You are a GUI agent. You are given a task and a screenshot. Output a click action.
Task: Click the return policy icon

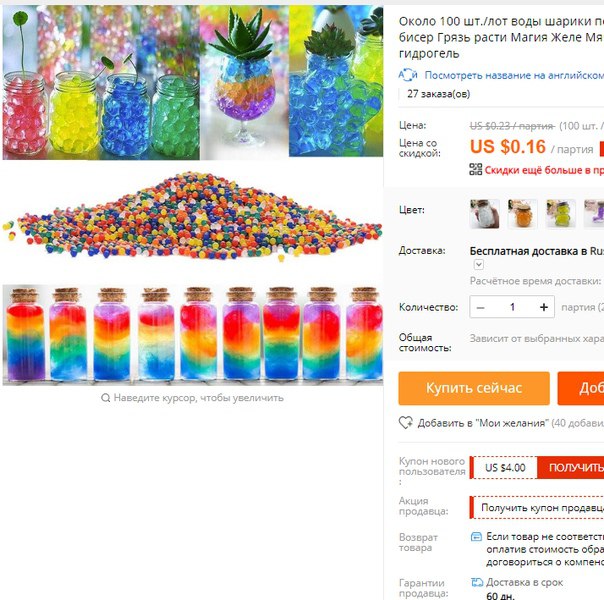(476, 536)
